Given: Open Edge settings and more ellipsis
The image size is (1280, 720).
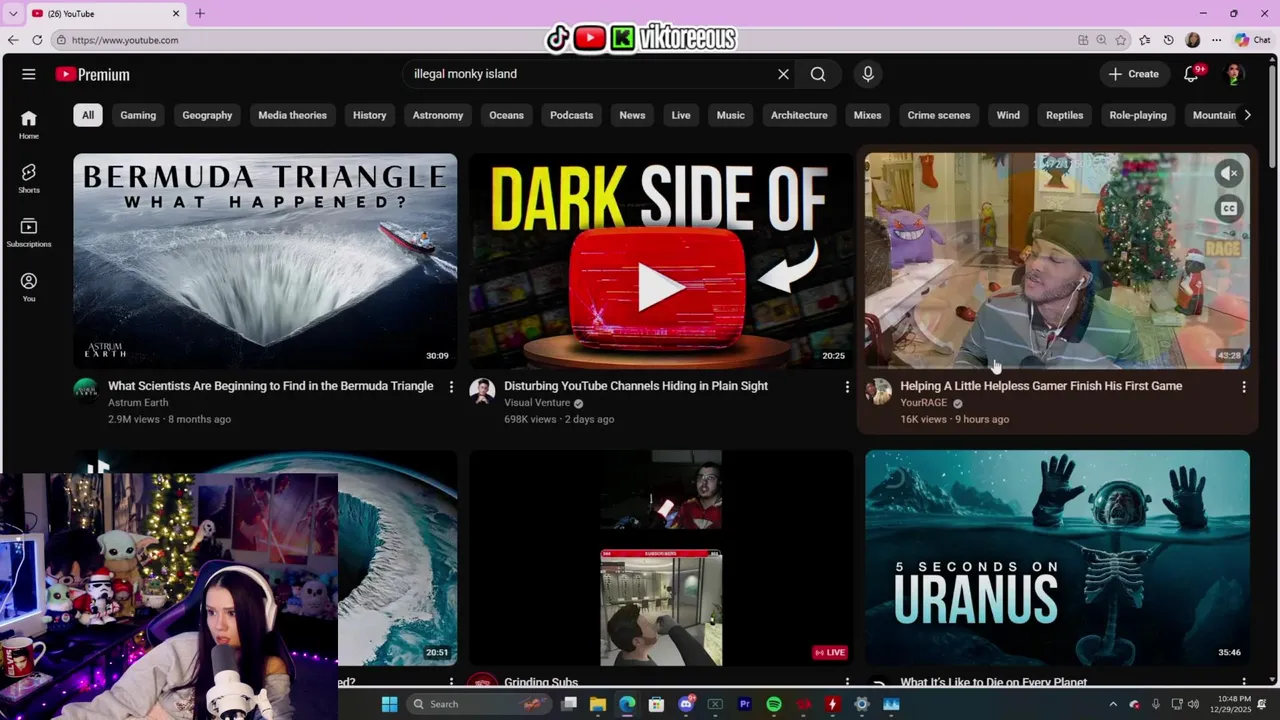Looking at the screenshot, I should (1216, 40).
